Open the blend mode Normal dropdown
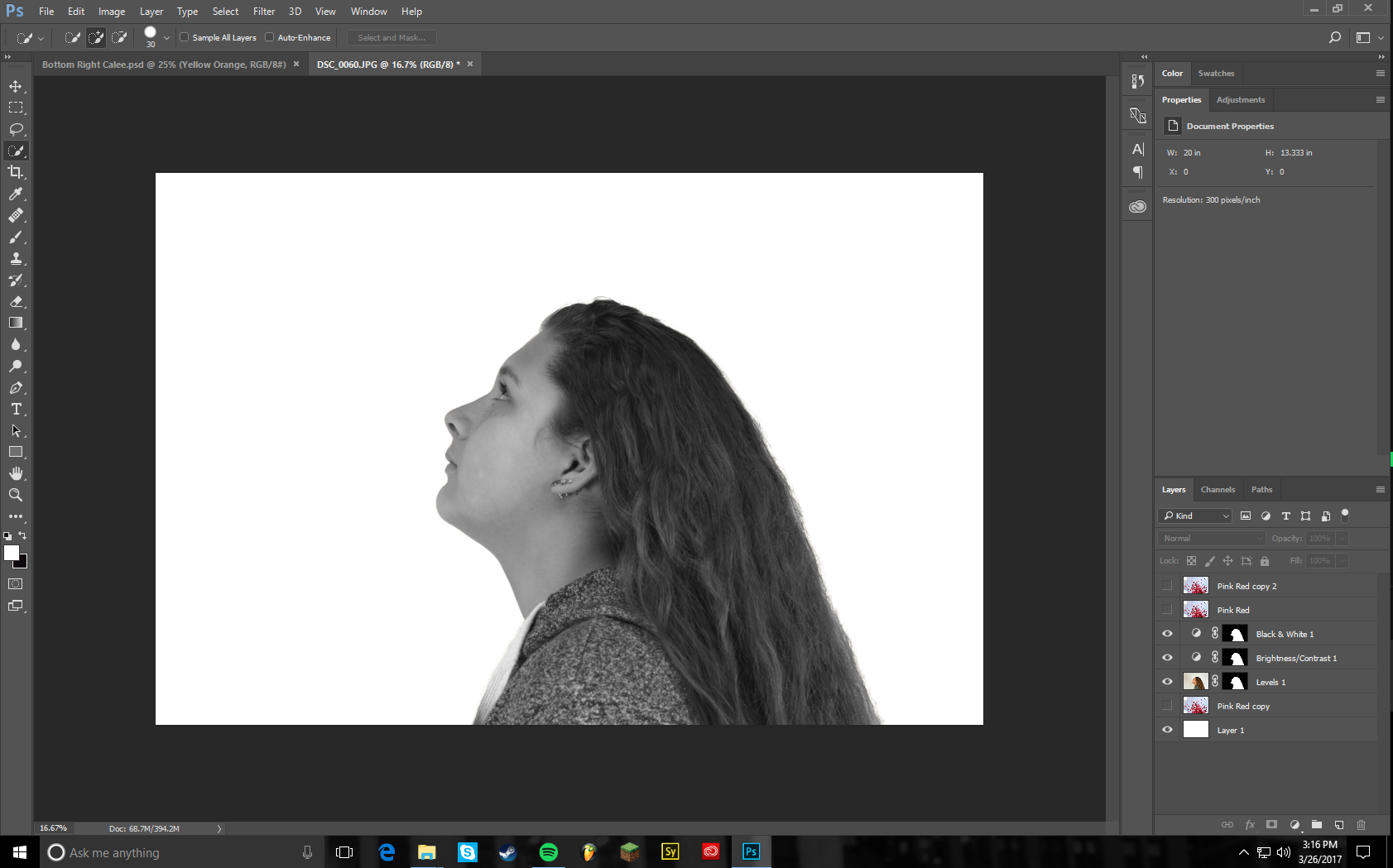The image size is (1393, 868). [x=1213, y=538]
